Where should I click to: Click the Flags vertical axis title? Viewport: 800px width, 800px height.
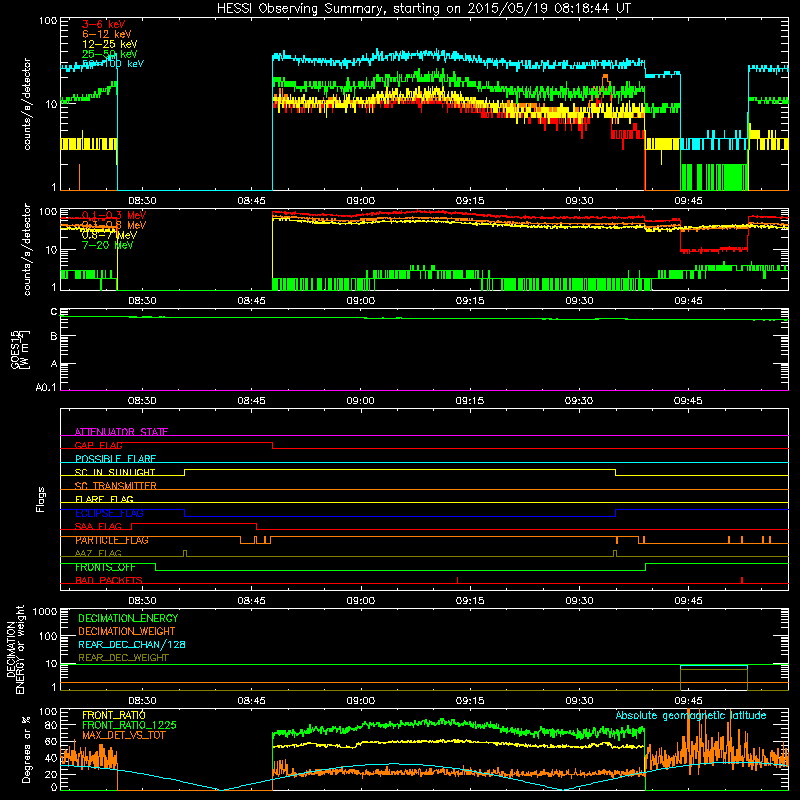click(41, 499)
